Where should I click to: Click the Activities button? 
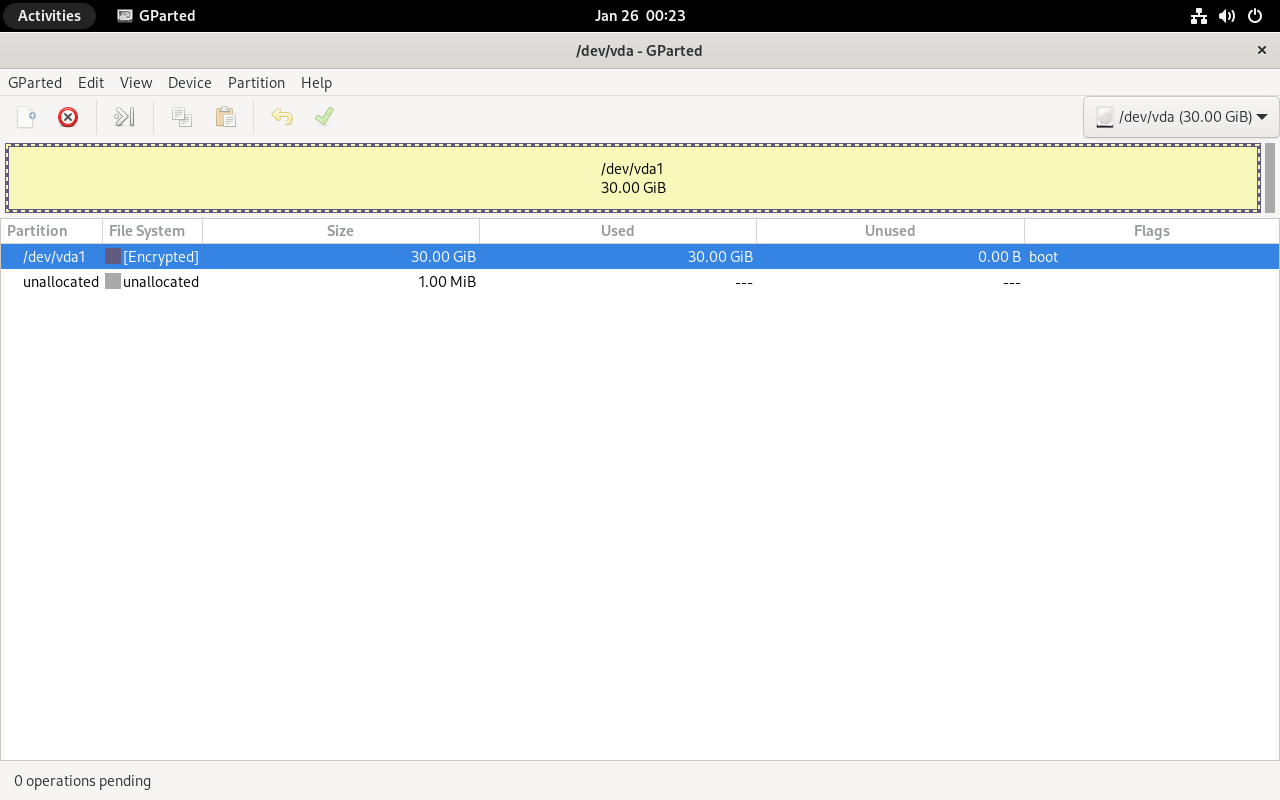49,16
